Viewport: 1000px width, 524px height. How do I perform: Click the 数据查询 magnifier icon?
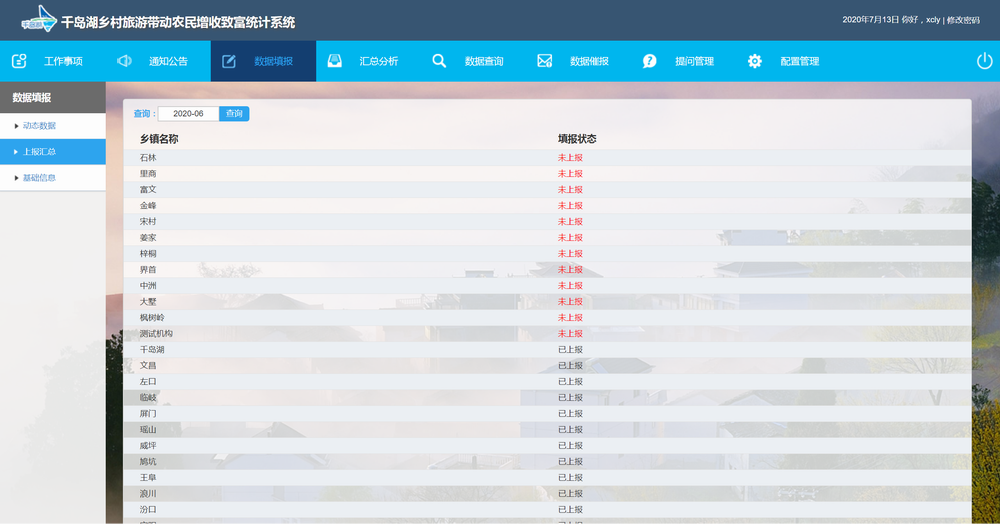click(439, 61)
